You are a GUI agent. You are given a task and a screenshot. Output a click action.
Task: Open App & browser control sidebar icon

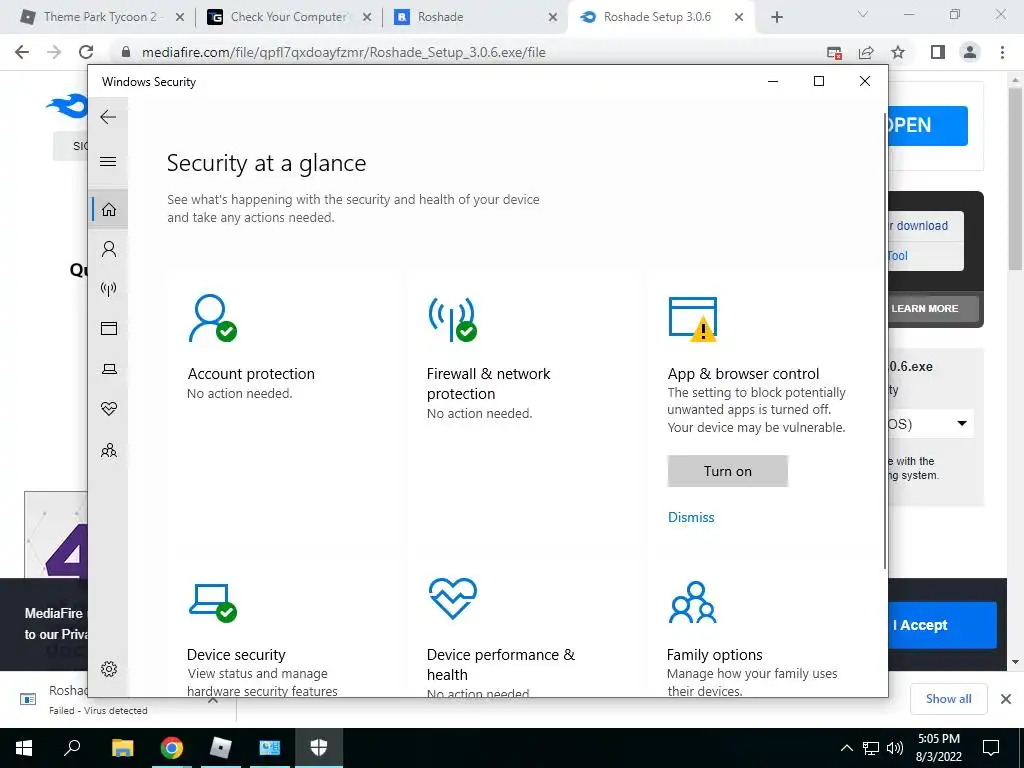pyautogui.click(x=108, y=328)
